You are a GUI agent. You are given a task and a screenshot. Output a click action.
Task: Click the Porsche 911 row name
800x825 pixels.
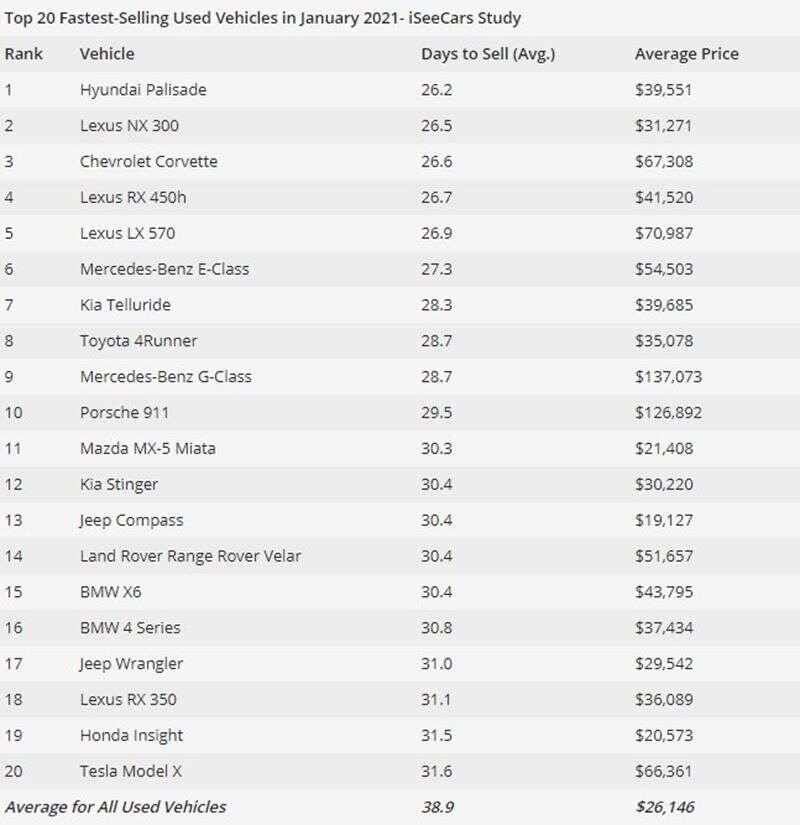124,413
